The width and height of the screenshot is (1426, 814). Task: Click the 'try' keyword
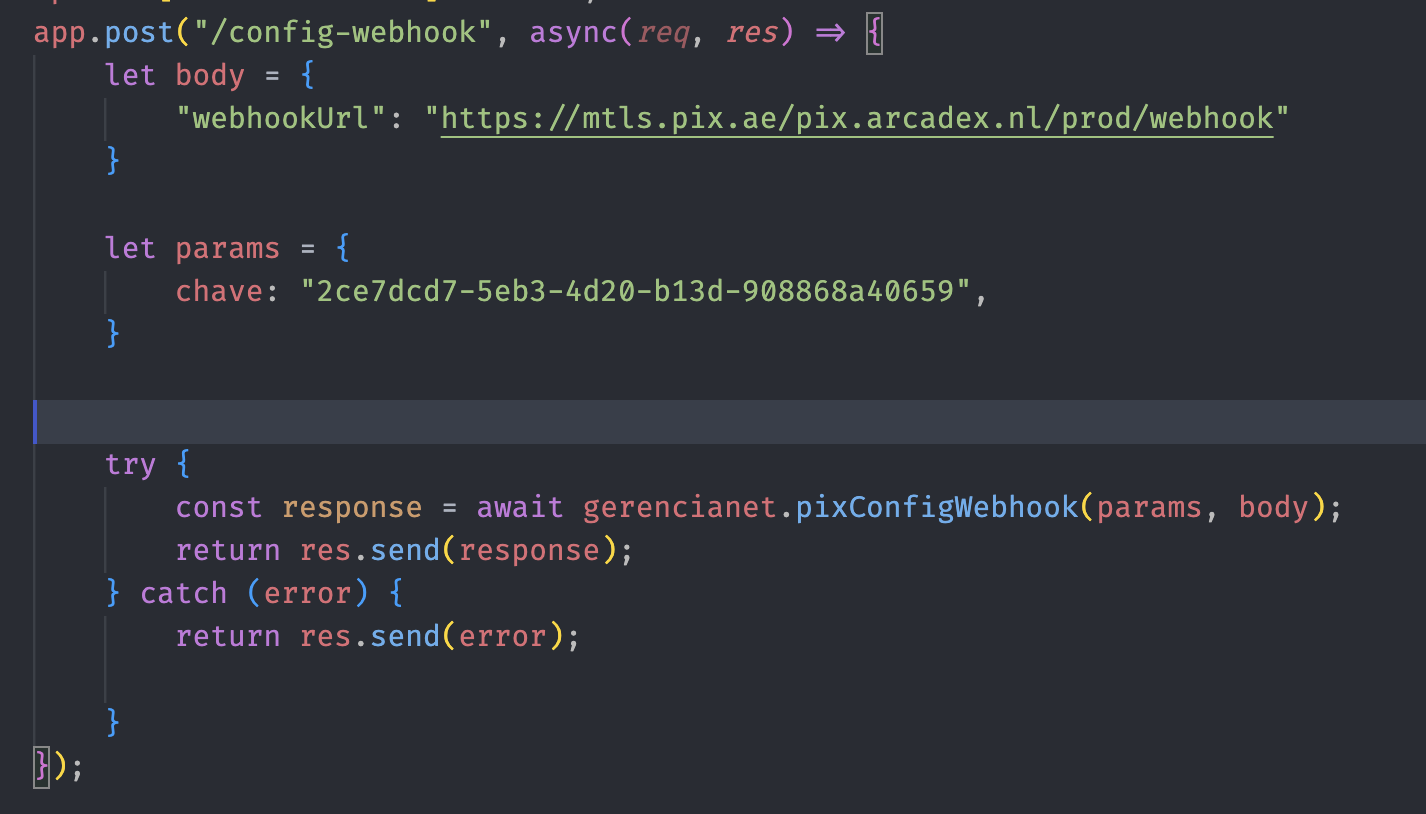pyautogui.click(x=130, y=465)
